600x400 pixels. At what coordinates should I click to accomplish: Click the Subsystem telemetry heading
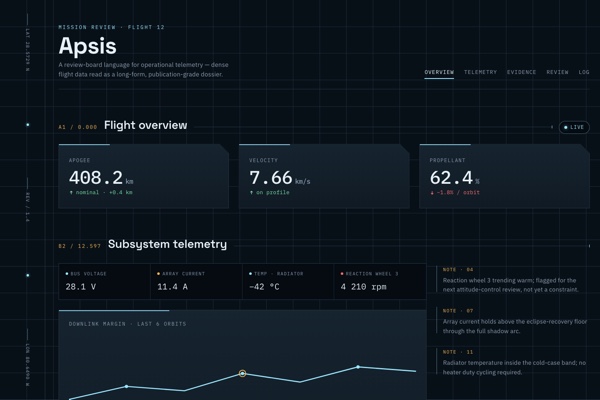(x=167, y=244)
